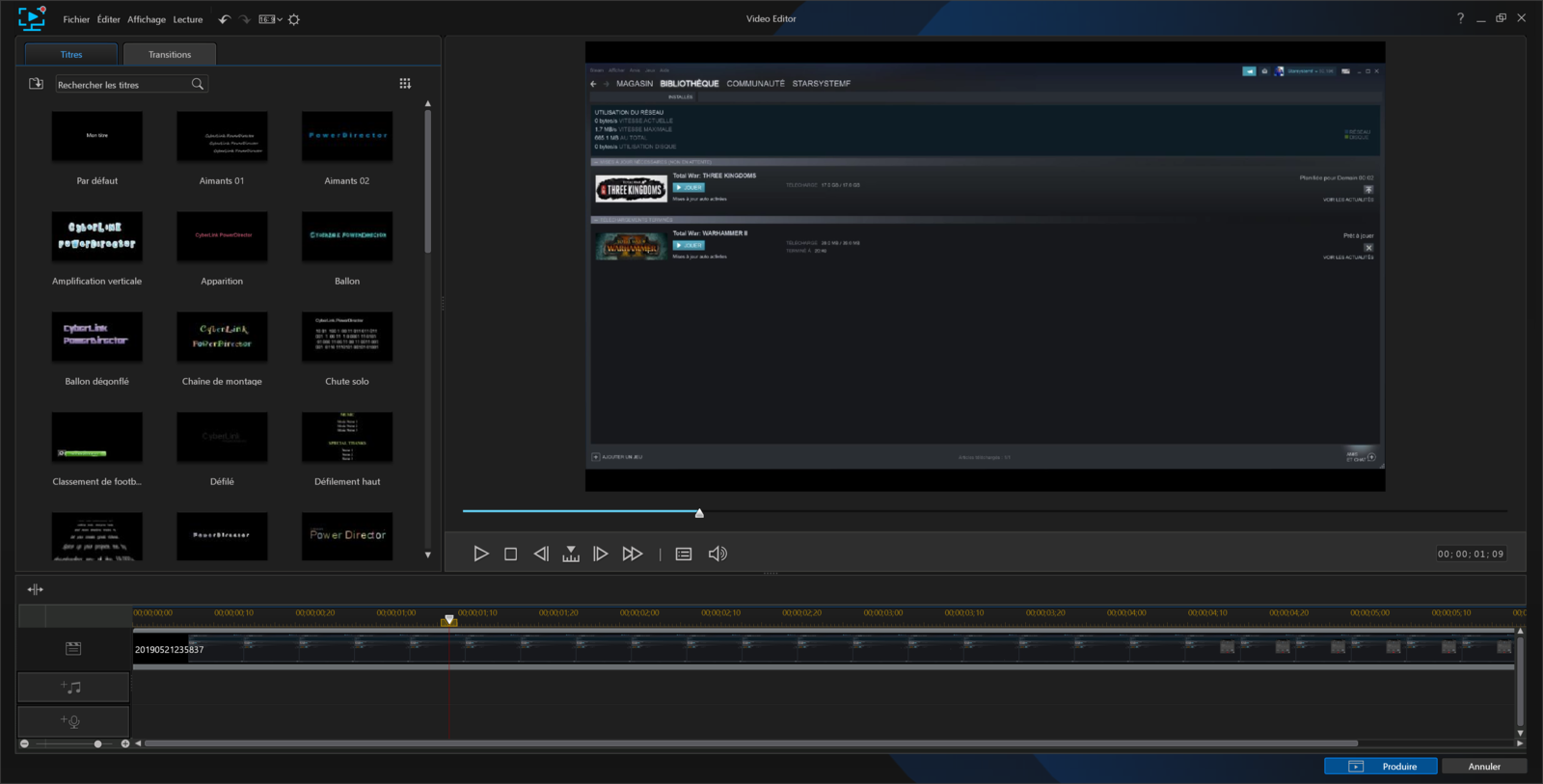Select the Défilé title thumbnail
The width and height of the screenshot is (1543, 784).
[222, 437]
